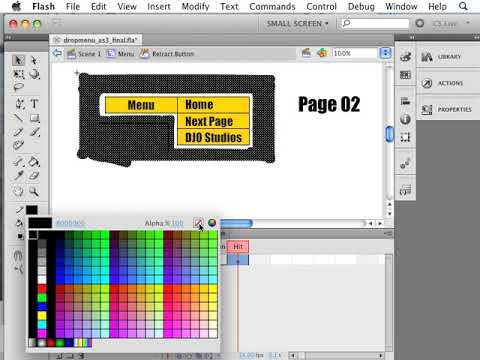Click the Spotlight search icon
The width and height of the screenshot is (480, 360).
[x=463, y=6]
